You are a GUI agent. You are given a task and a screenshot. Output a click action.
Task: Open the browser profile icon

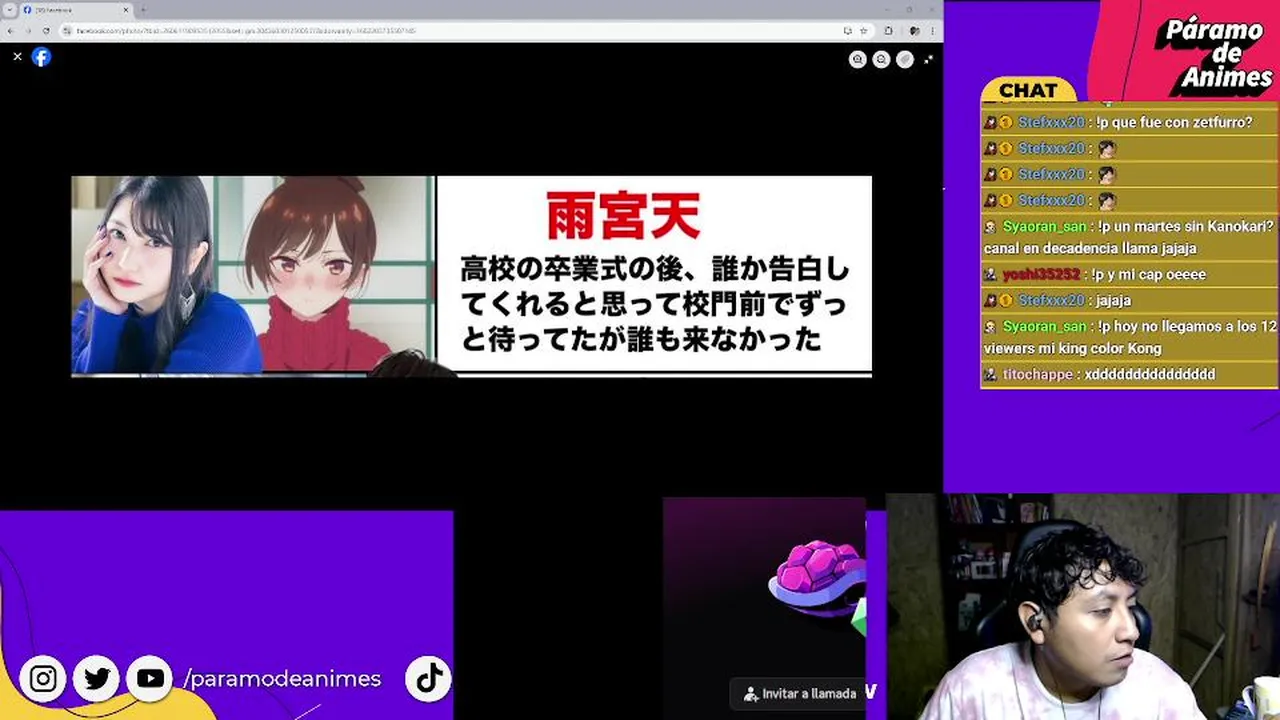coord(913,31)
